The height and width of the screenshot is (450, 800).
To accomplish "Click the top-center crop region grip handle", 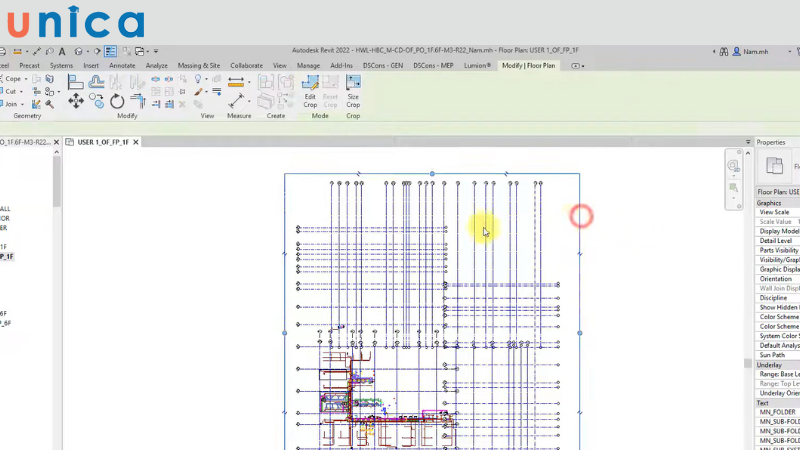I will [x=432, y=174].
